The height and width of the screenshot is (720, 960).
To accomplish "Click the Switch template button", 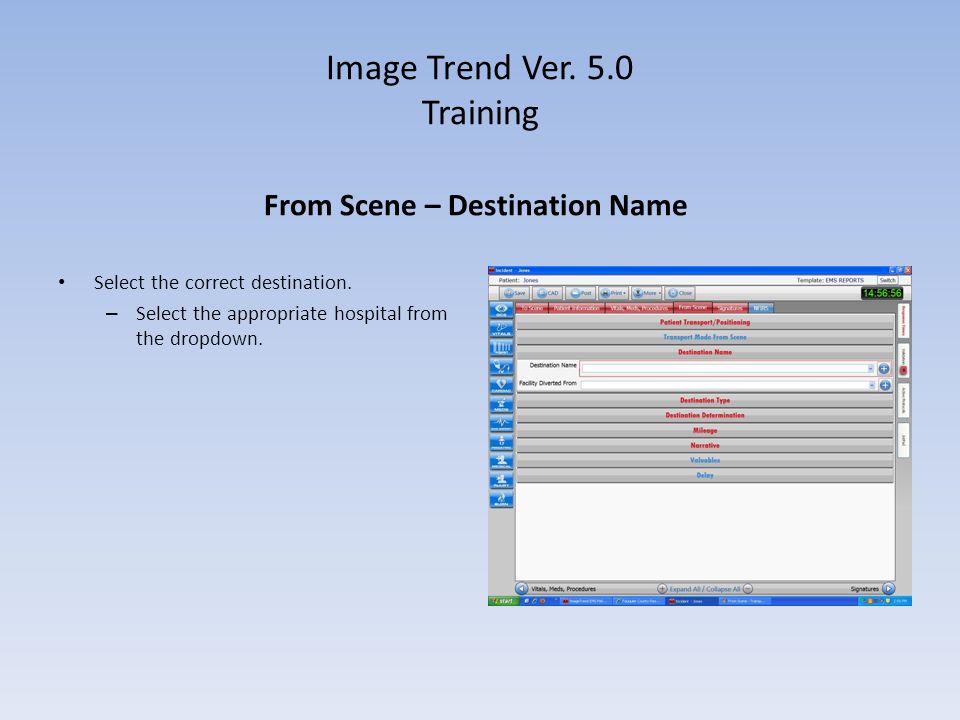I will point(887,280).
